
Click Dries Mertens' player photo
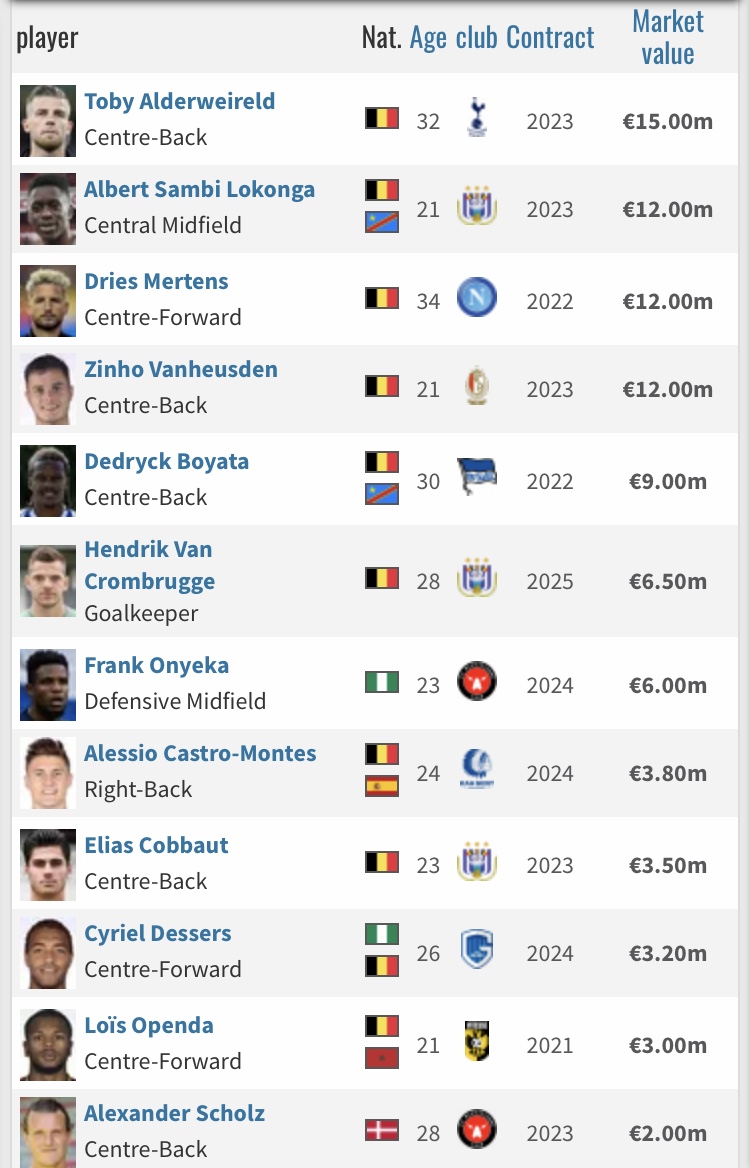(48, 300)
